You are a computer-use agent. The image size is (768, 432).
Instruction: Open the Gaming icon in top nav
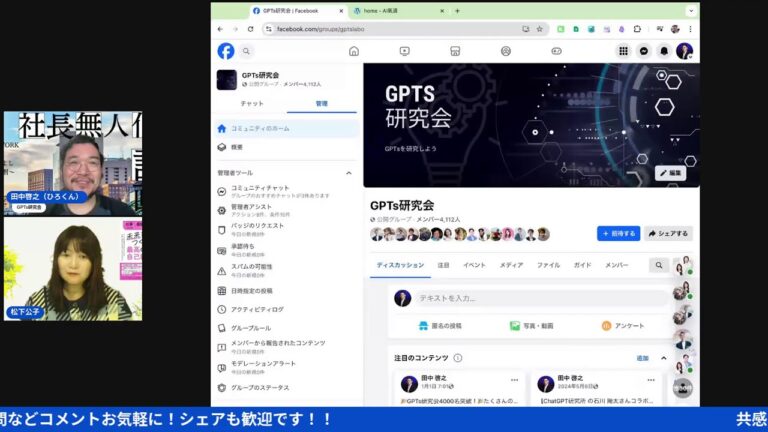tap(556, 51)
